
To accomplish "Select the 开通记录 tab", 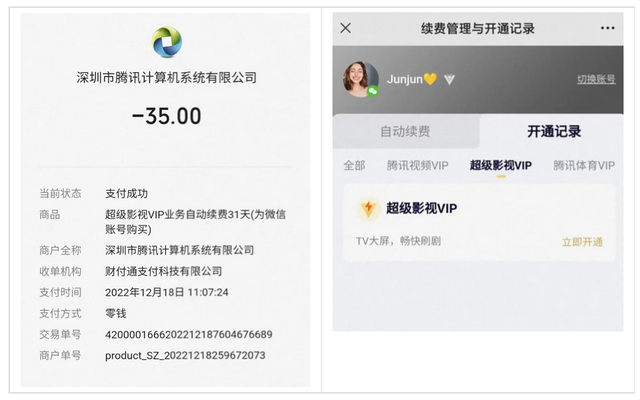I will pos(554,131).
